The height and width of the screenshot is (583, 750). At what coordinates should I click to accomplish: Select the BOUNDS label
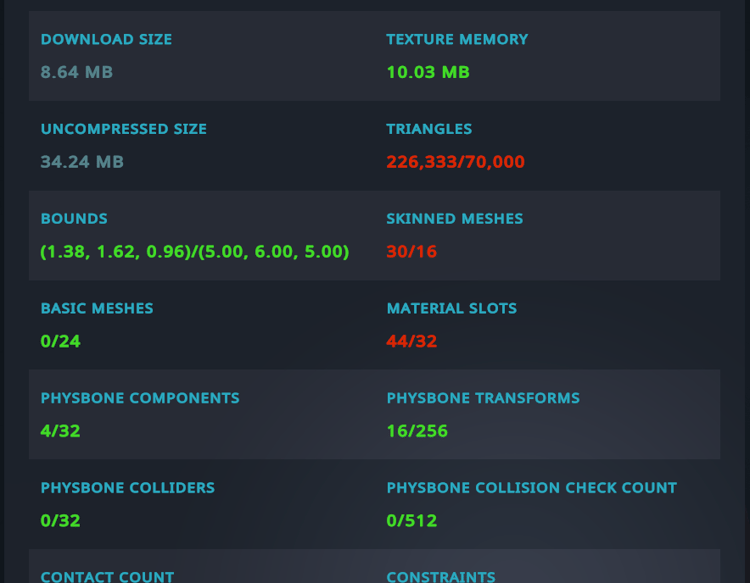[x=74, y=219]
